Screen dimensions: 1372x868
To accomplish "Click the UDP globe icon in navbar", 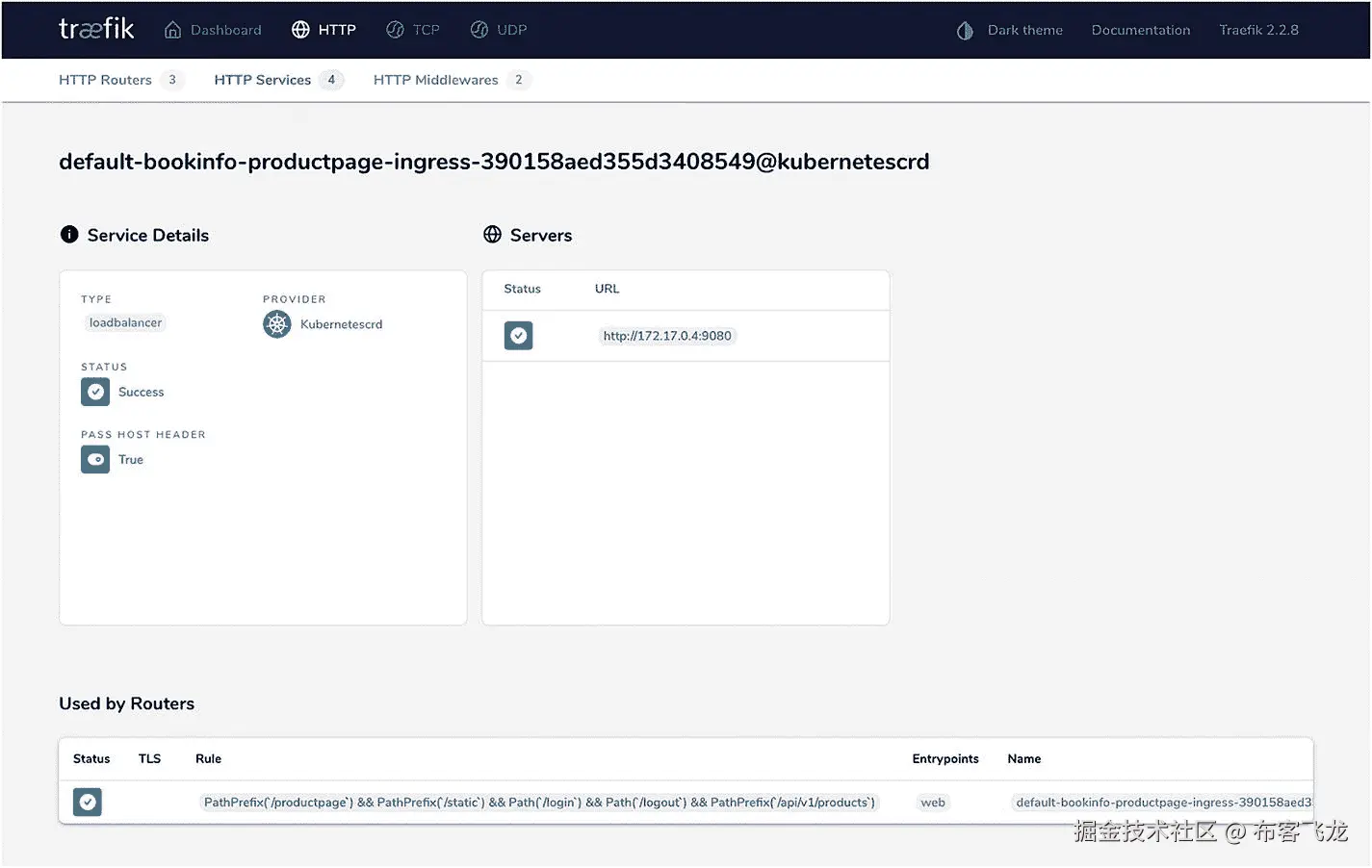I will pyautogui.click(x=479, y=30).
